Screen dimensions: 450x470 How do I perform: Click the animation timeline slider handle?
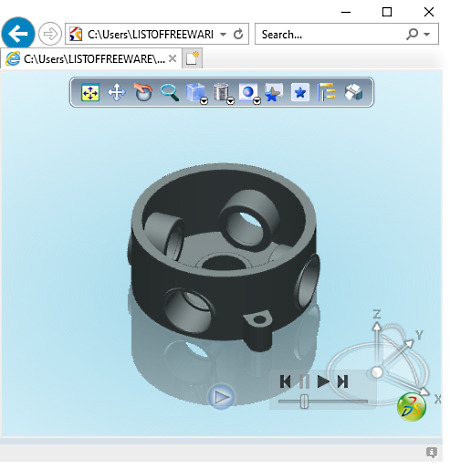pos(304,401)
